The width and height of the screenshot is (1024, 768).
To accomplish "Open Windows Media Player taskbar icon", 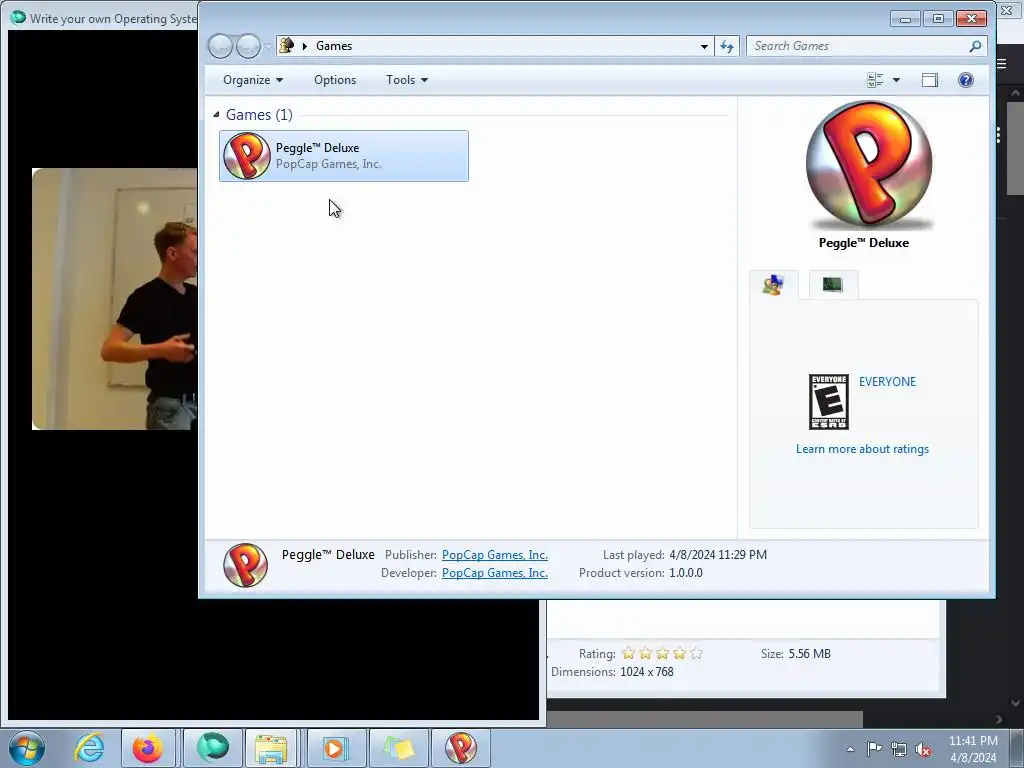I will (x=336, y=748).
